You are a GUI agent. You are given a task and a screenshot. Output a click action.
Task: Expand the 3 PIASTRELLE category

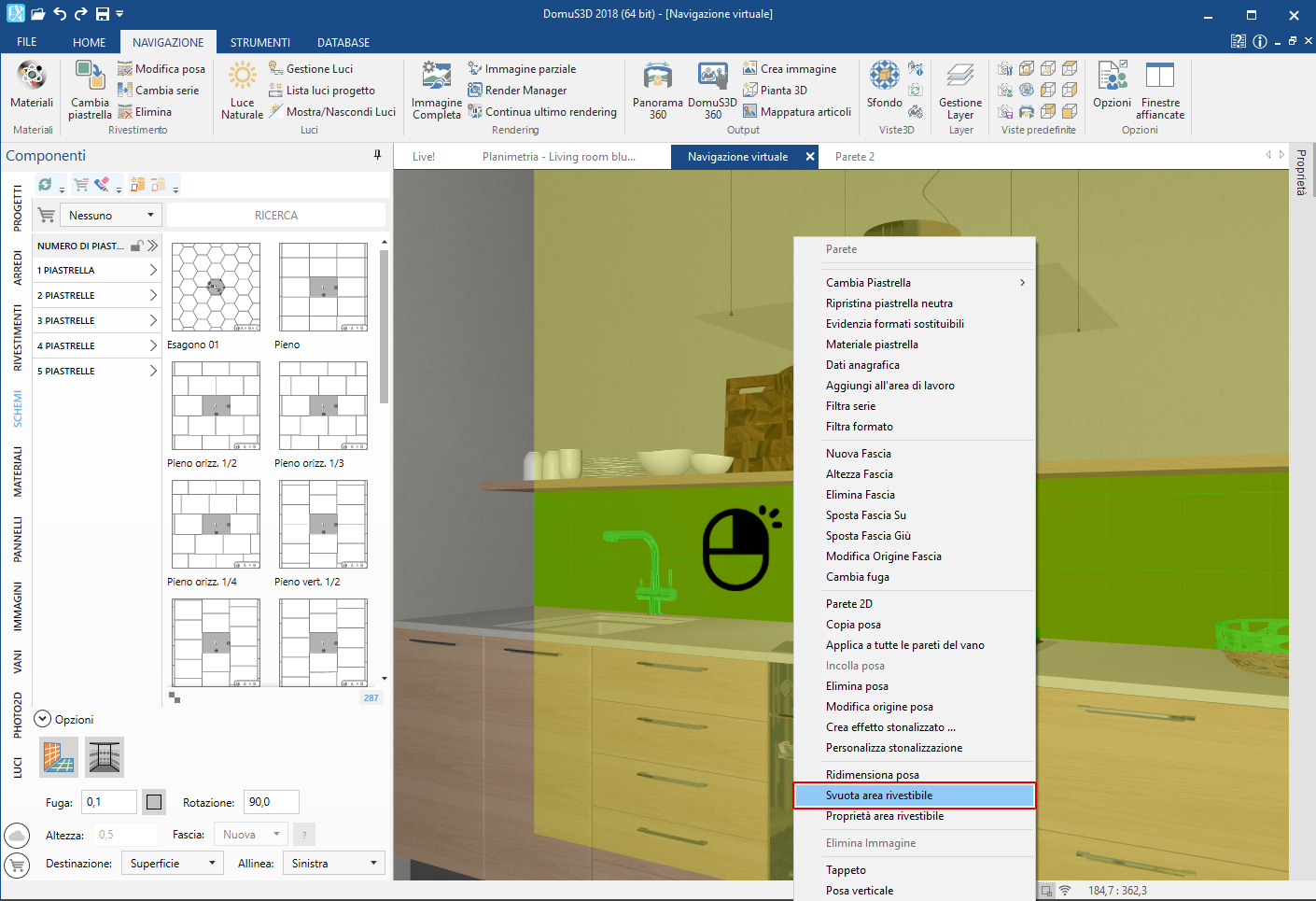click(97, 320)
